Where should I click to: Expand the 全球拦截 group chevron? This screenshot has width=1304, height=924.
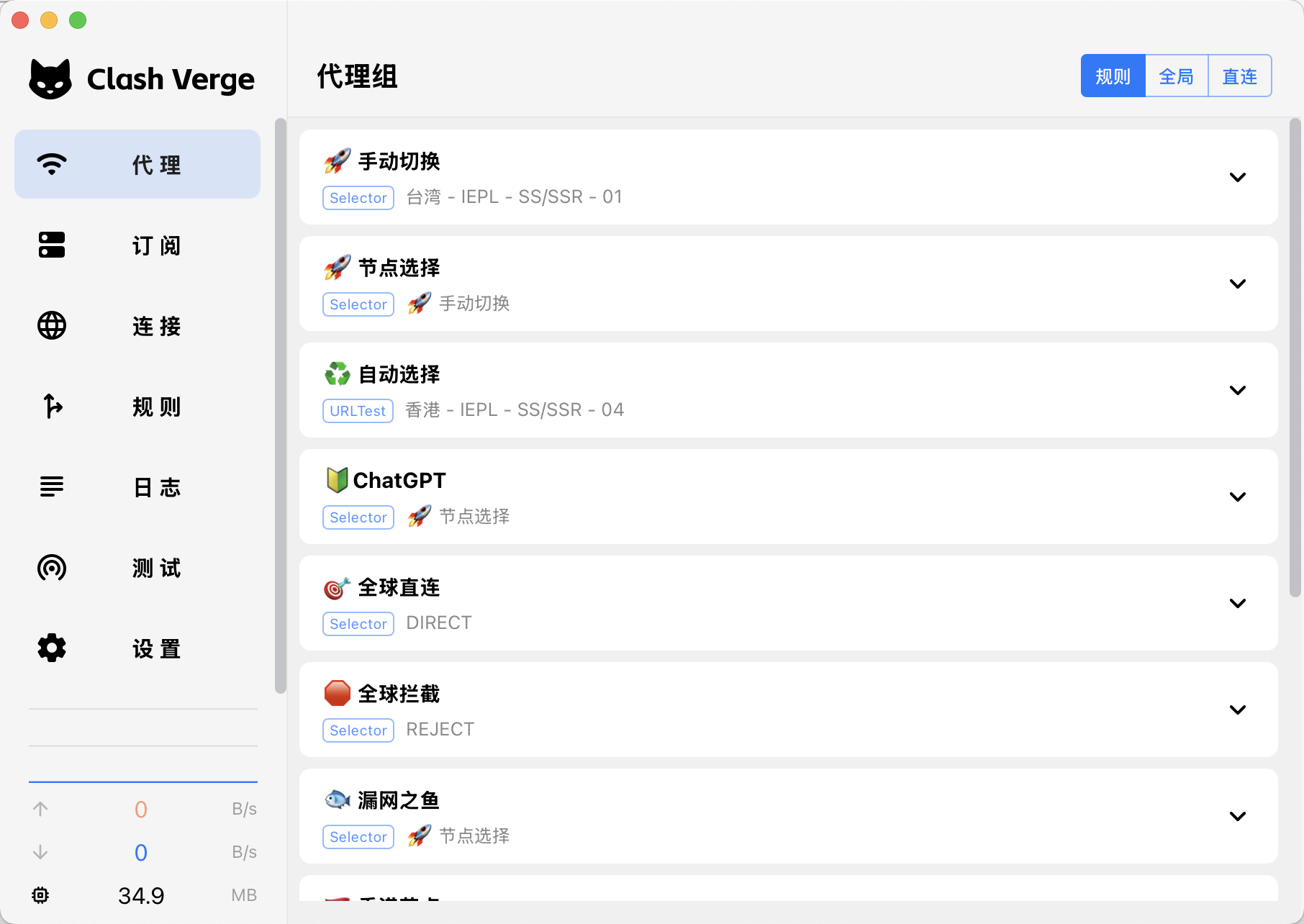click(1237, 710)
